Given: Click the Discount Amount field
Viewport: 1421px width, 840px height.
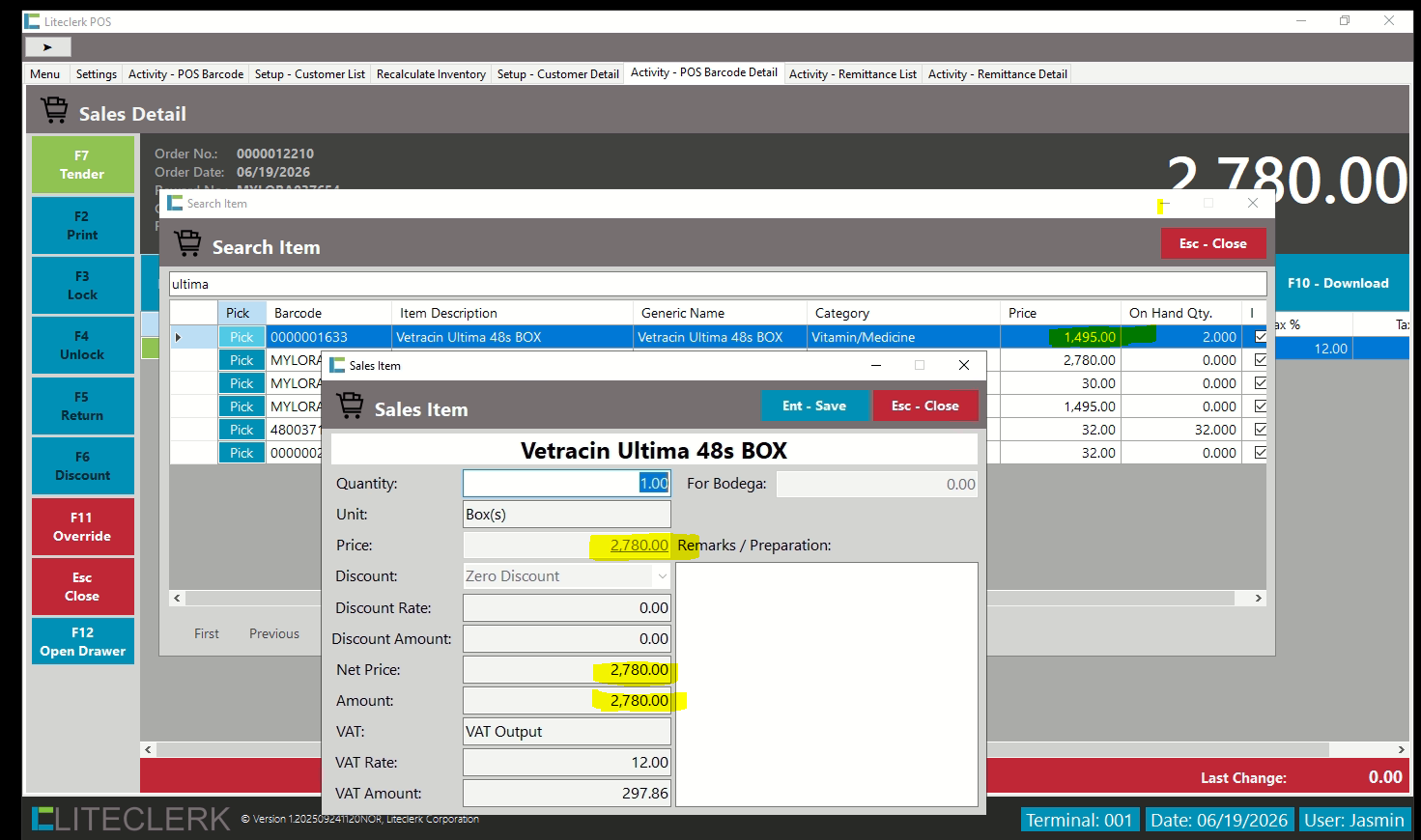Looking at the screenshot, I should point(567,639).
